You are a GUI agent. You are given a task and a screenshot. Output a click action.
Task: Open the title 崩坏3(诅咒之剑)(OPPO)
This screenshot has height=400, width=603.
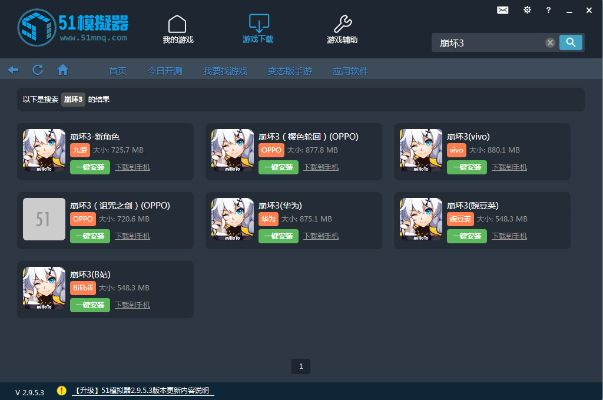[x=120, y=206]
